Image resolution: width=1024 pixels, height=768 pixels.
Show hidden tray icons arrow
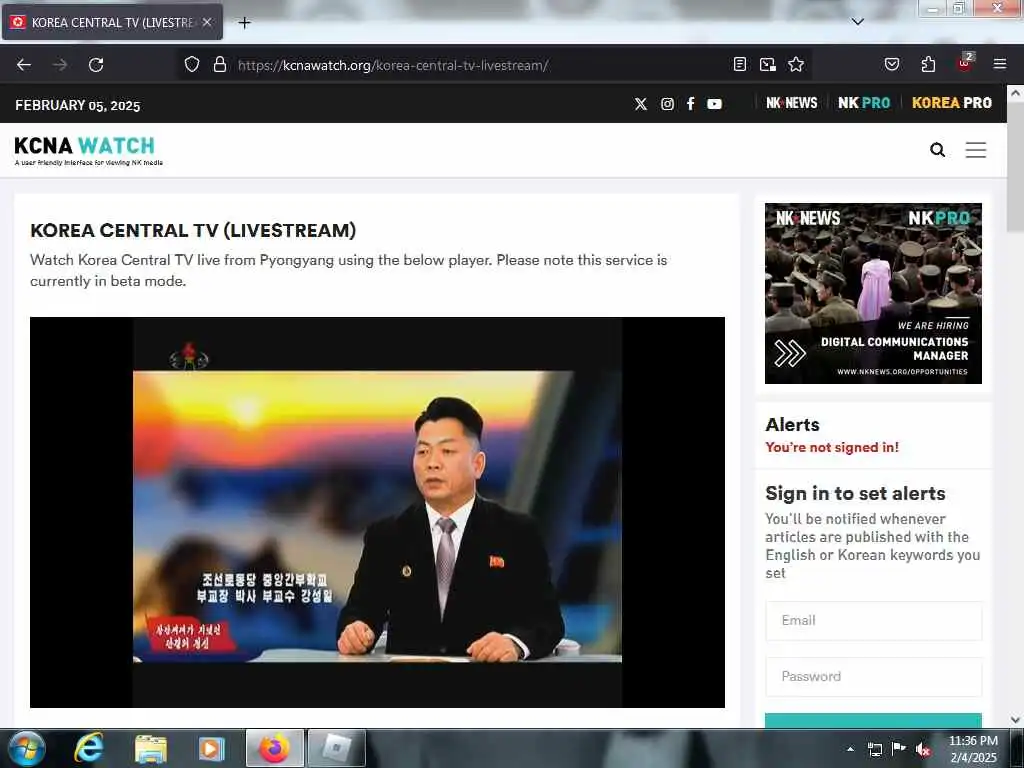point(850,749)
